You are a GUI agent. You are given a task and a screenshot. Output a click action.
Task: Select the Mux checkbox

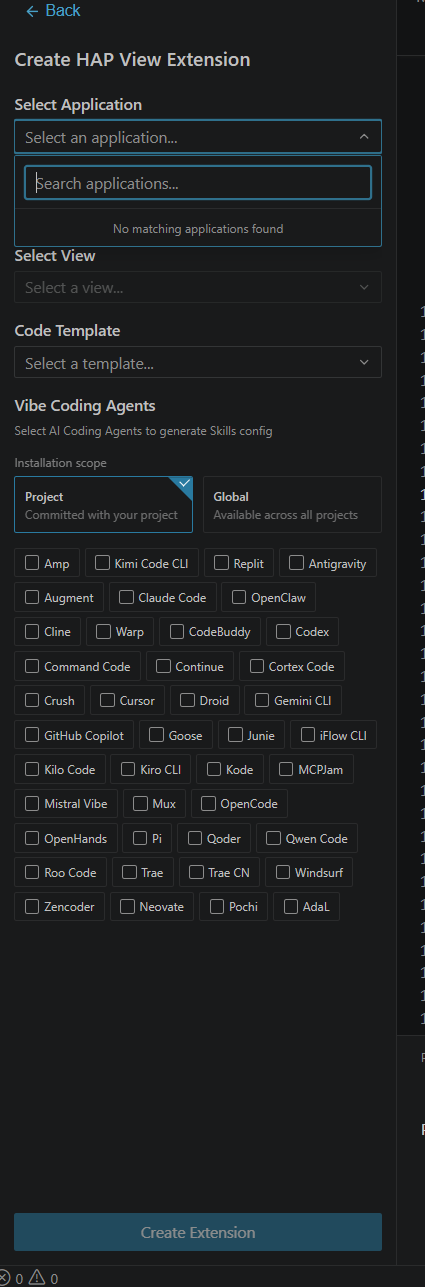pos(141,803)
